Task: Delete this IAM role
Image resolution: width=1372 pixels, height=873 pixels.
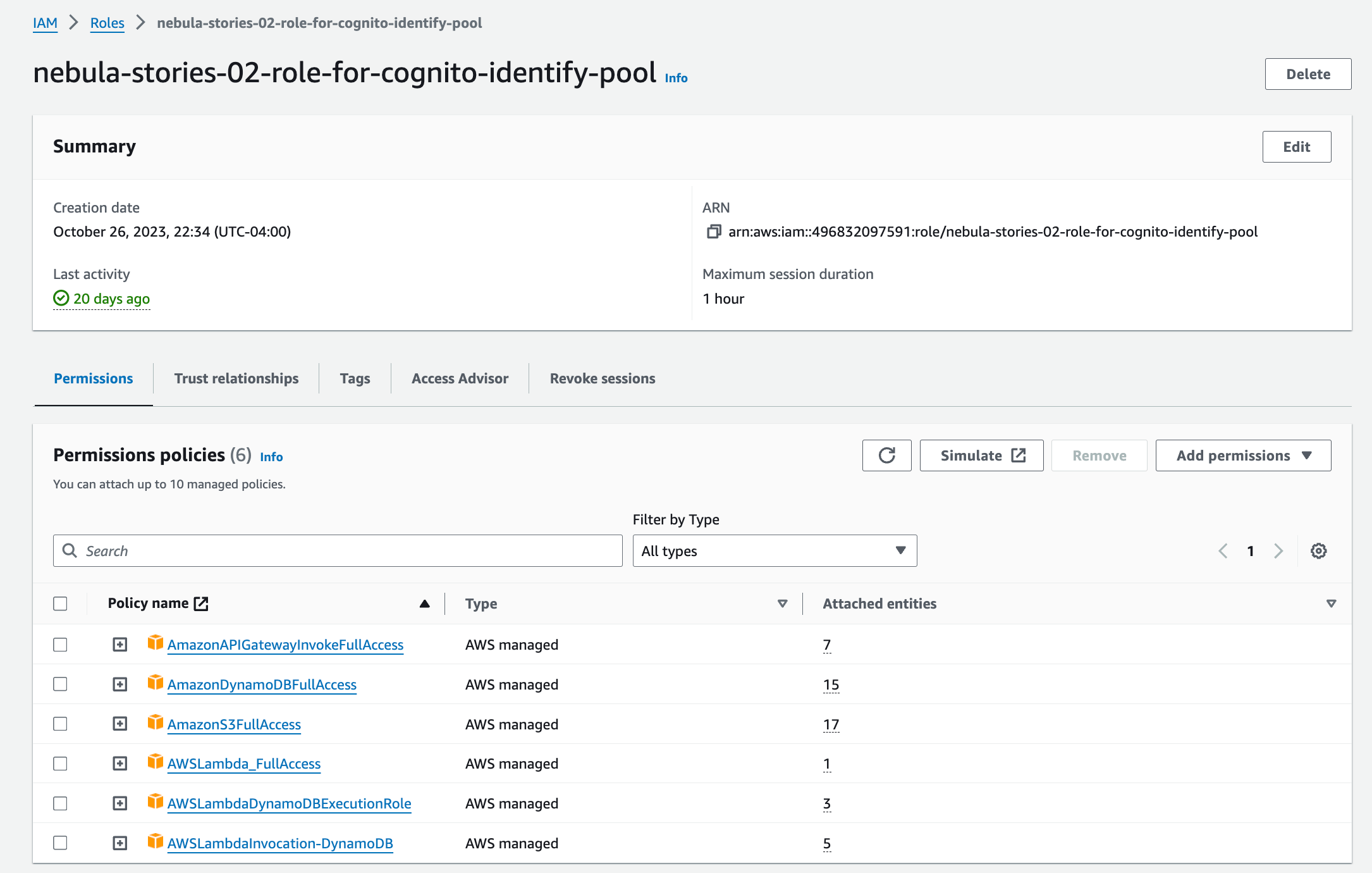Action: click(x=1307, y=73)
